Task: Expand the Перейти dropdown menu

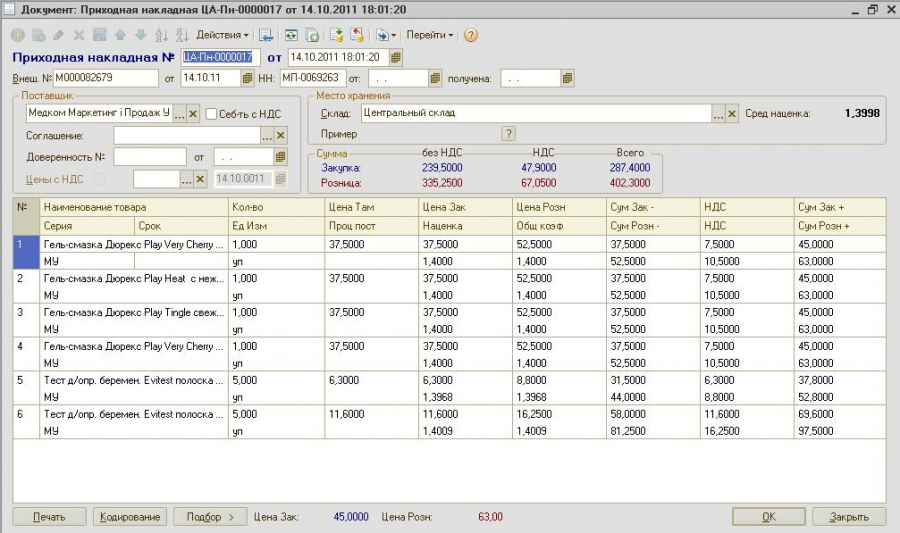Action: point(429,35)
